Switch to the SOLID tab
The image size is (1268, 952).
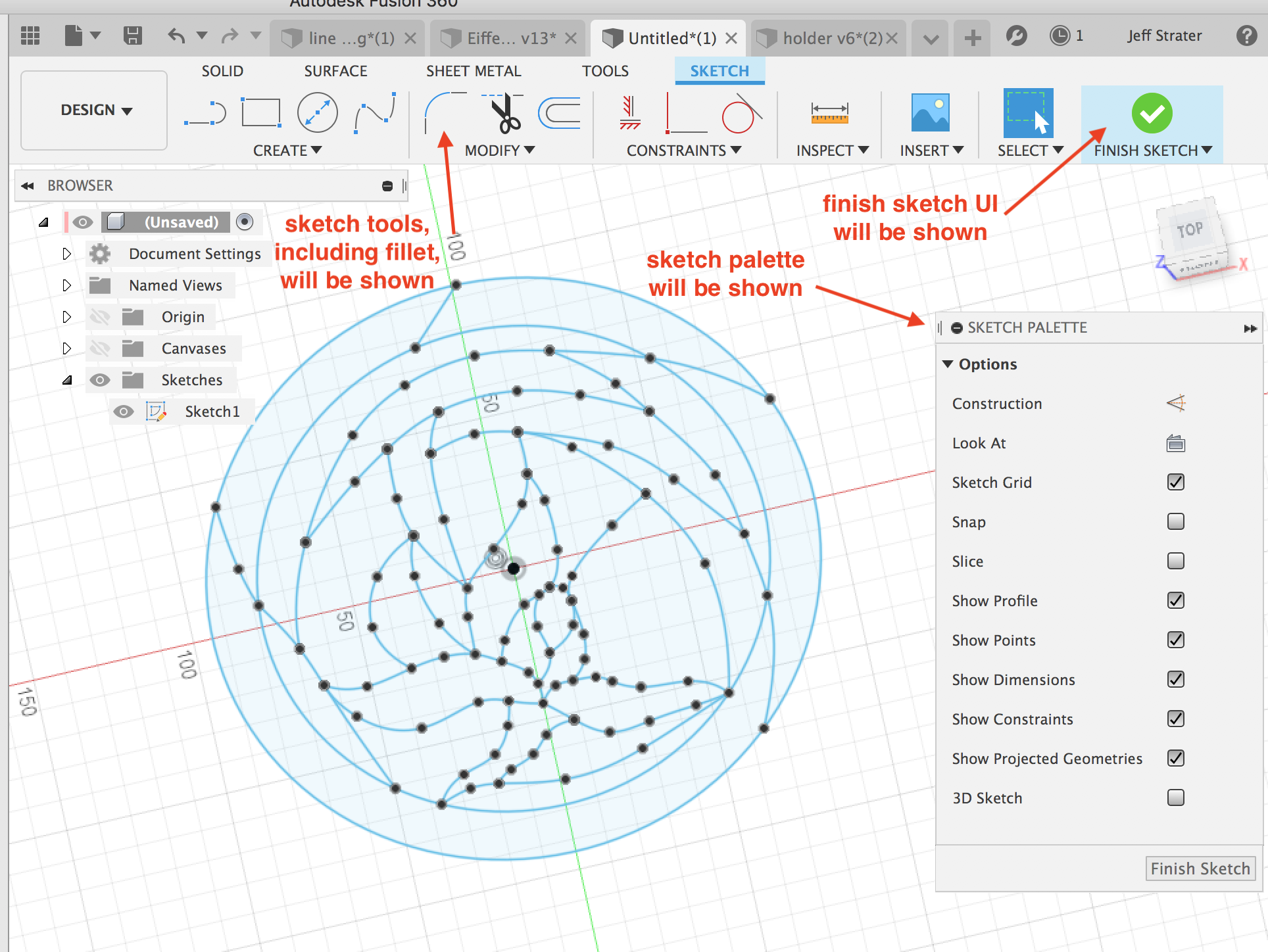click(x=222, y=71)
